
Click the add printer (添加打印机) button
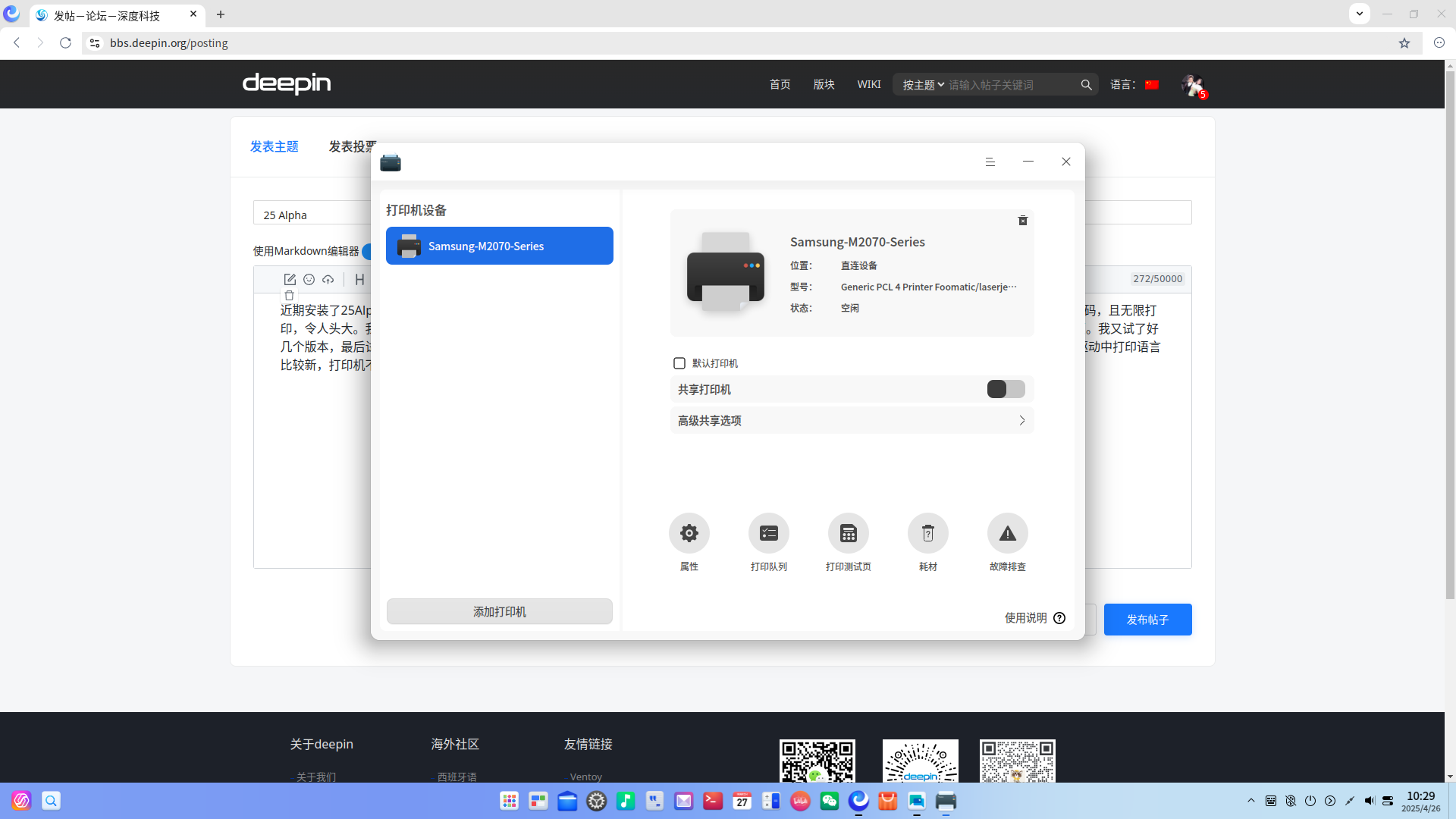point(499,611)
